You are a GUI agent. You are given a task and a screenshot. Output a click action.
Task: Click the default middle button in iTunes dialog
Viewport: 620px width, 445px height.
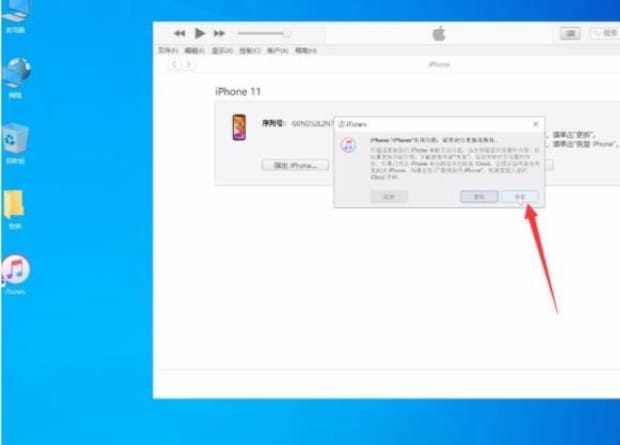479,197
